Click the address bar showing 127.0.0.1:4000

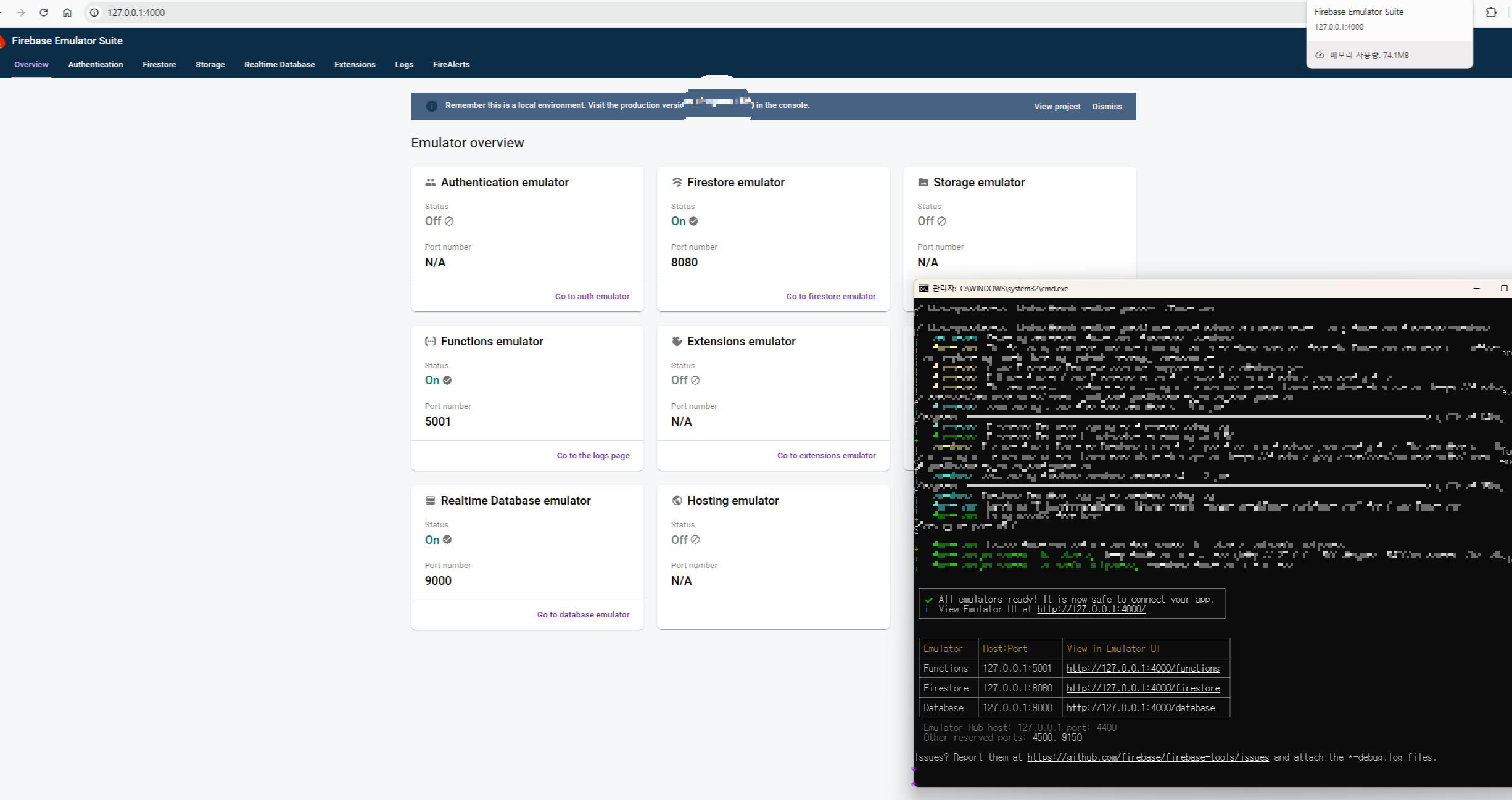pyautogui.click(x=694, y=12)
